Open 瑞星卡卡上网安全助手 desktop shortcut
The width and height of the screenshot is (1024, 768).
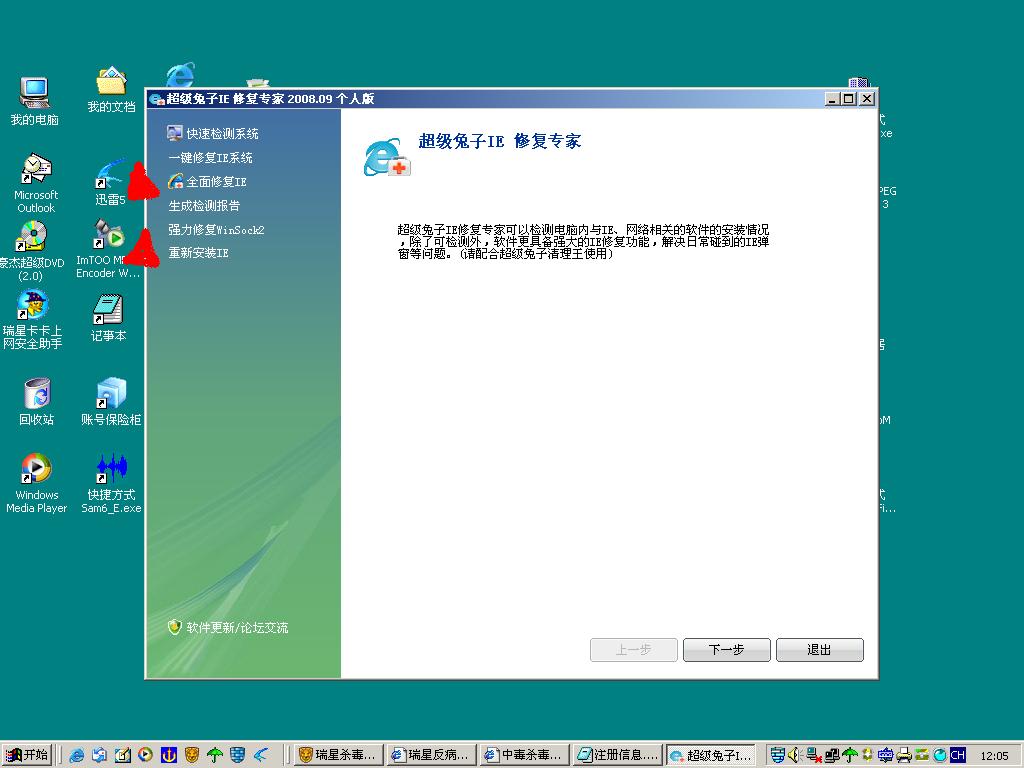coord(32,320)
